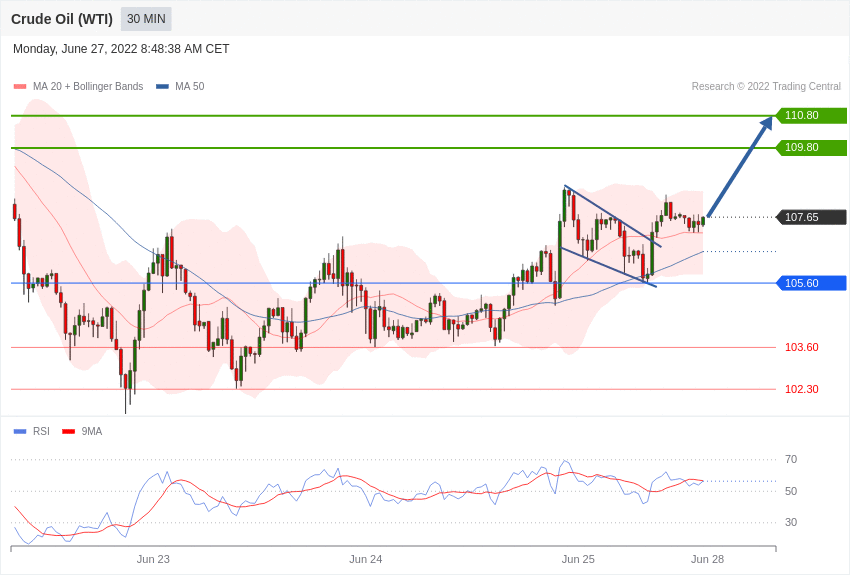Click the Crude Oil (WTI) title

coord(62,19)
